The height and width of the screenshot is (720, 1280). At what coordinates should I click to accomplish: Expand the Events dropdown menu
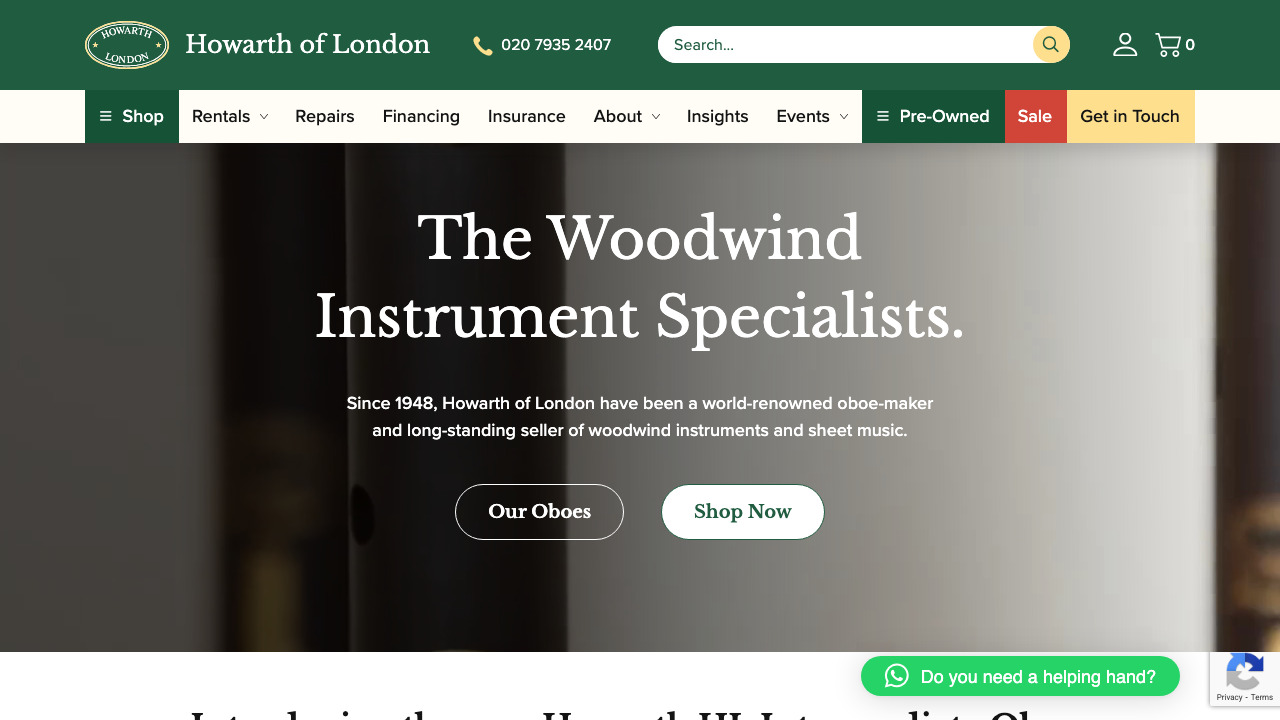point(812,116)
